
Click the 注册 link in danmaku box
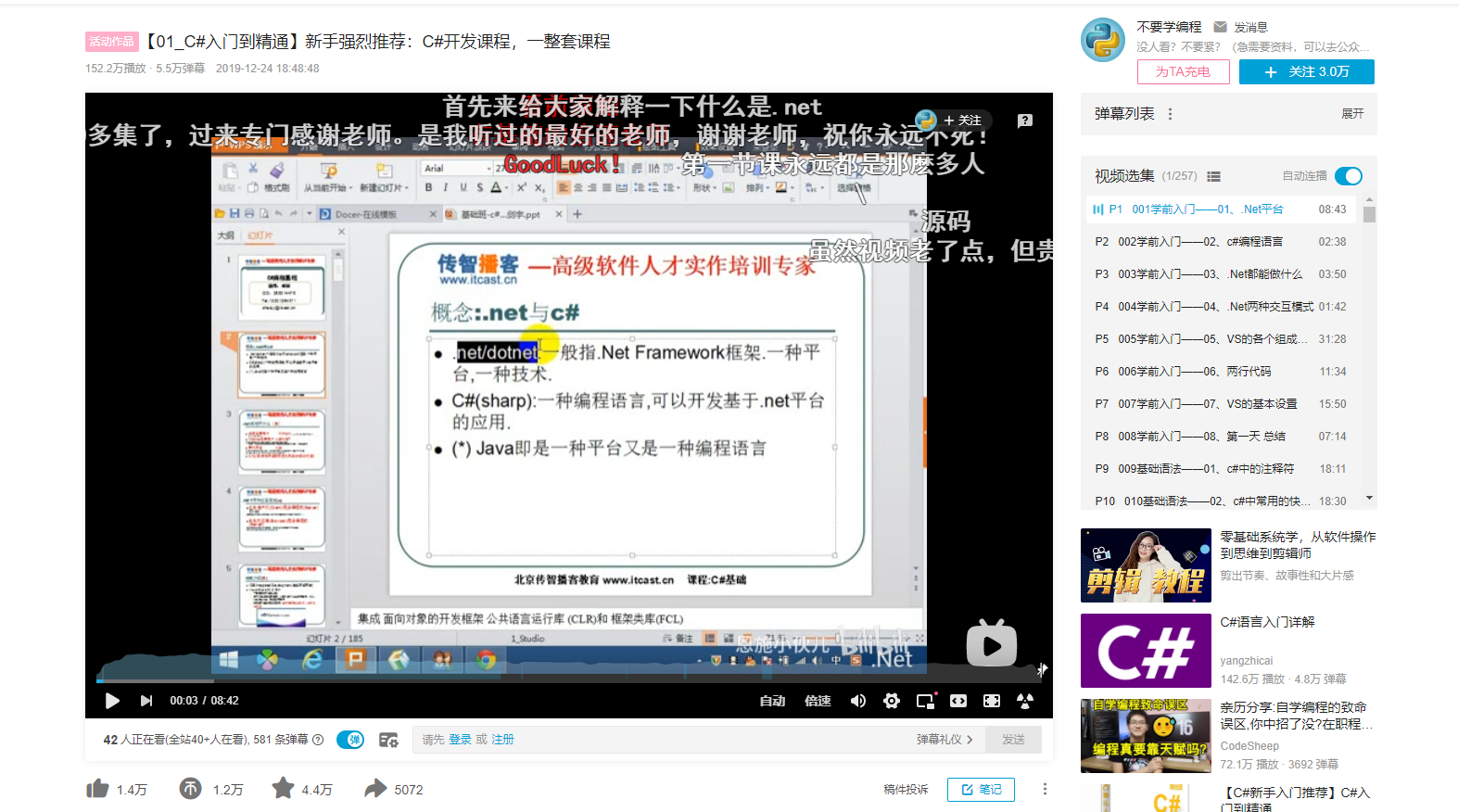tap(502, 740)
